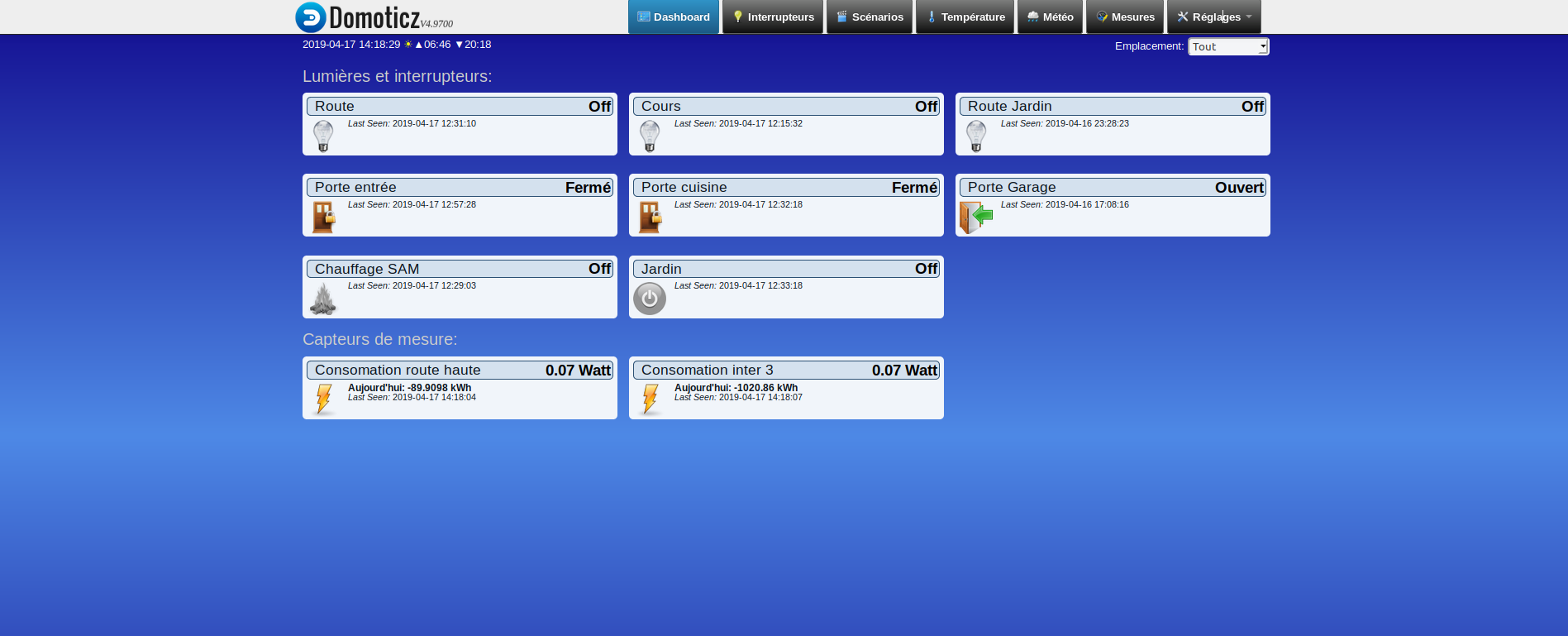1568x636 pixels.
Task: Toggle the Cours light bulb icon
Action: [650, 136]
